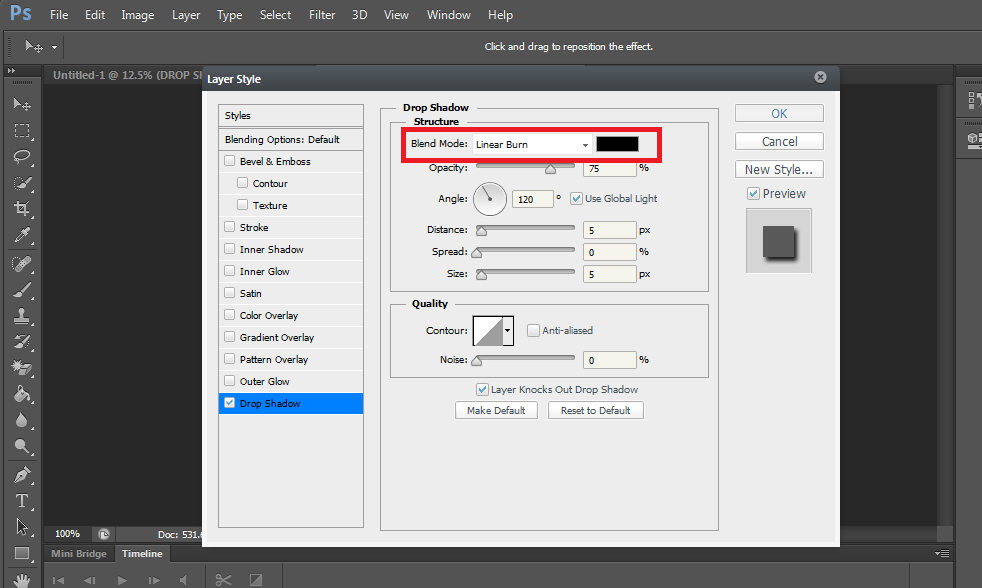Viewport: 982px width, 588px height.
Task: Select the Brush tool
Action: coord(22,290)
